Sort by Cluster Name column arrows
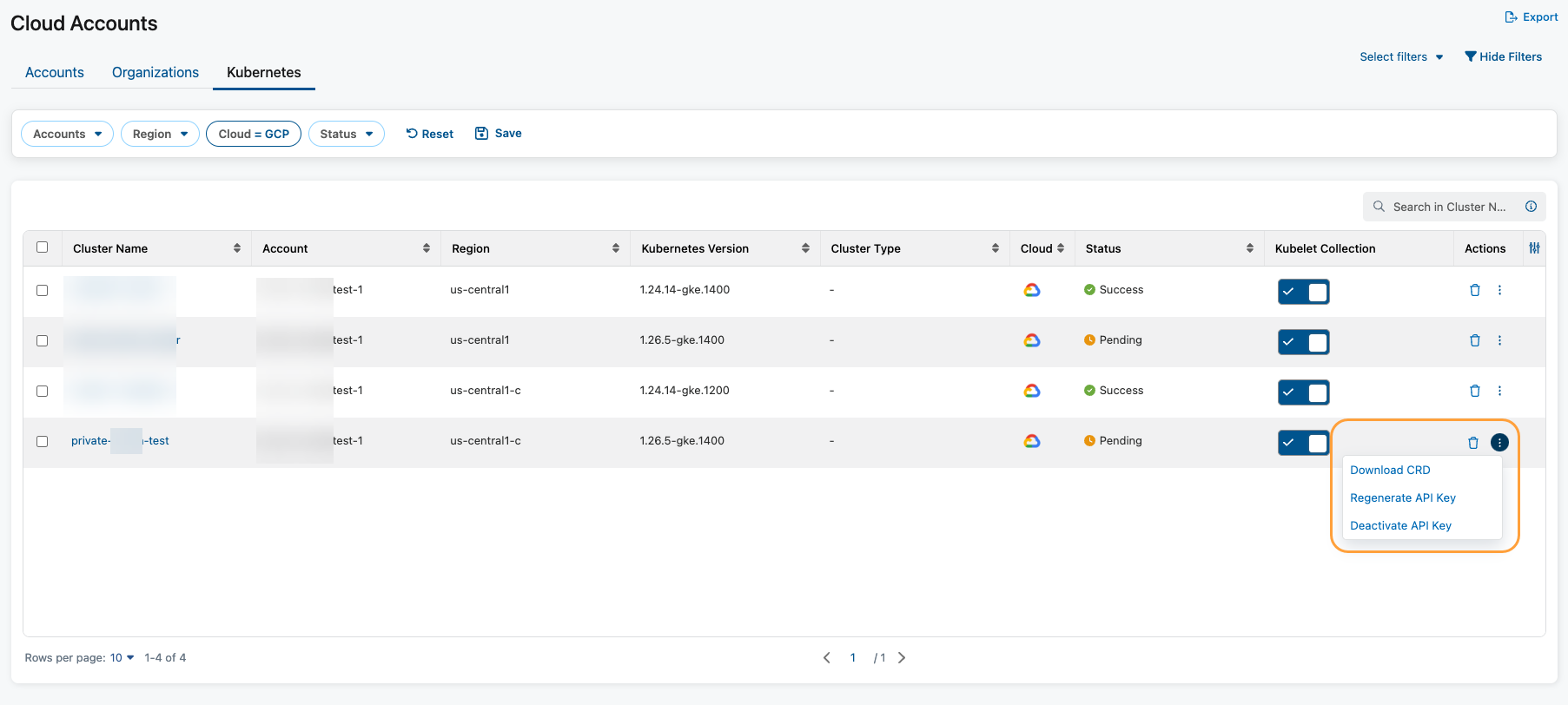This screenshot has width=1568, height=705. (236, 248)
